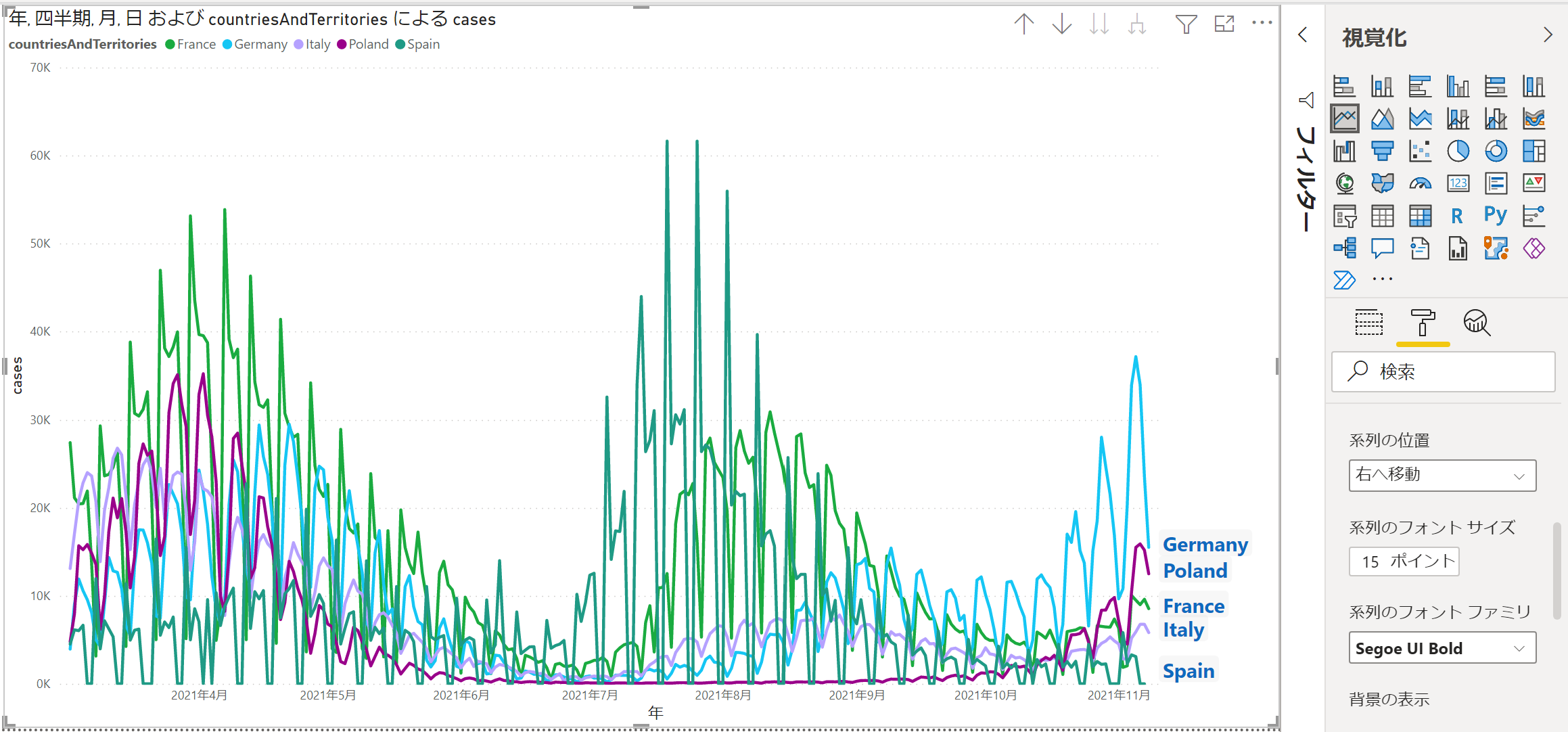Screen dimensions: 1568x732
Task: Click the Poland legend color marker
Action: 342,45
